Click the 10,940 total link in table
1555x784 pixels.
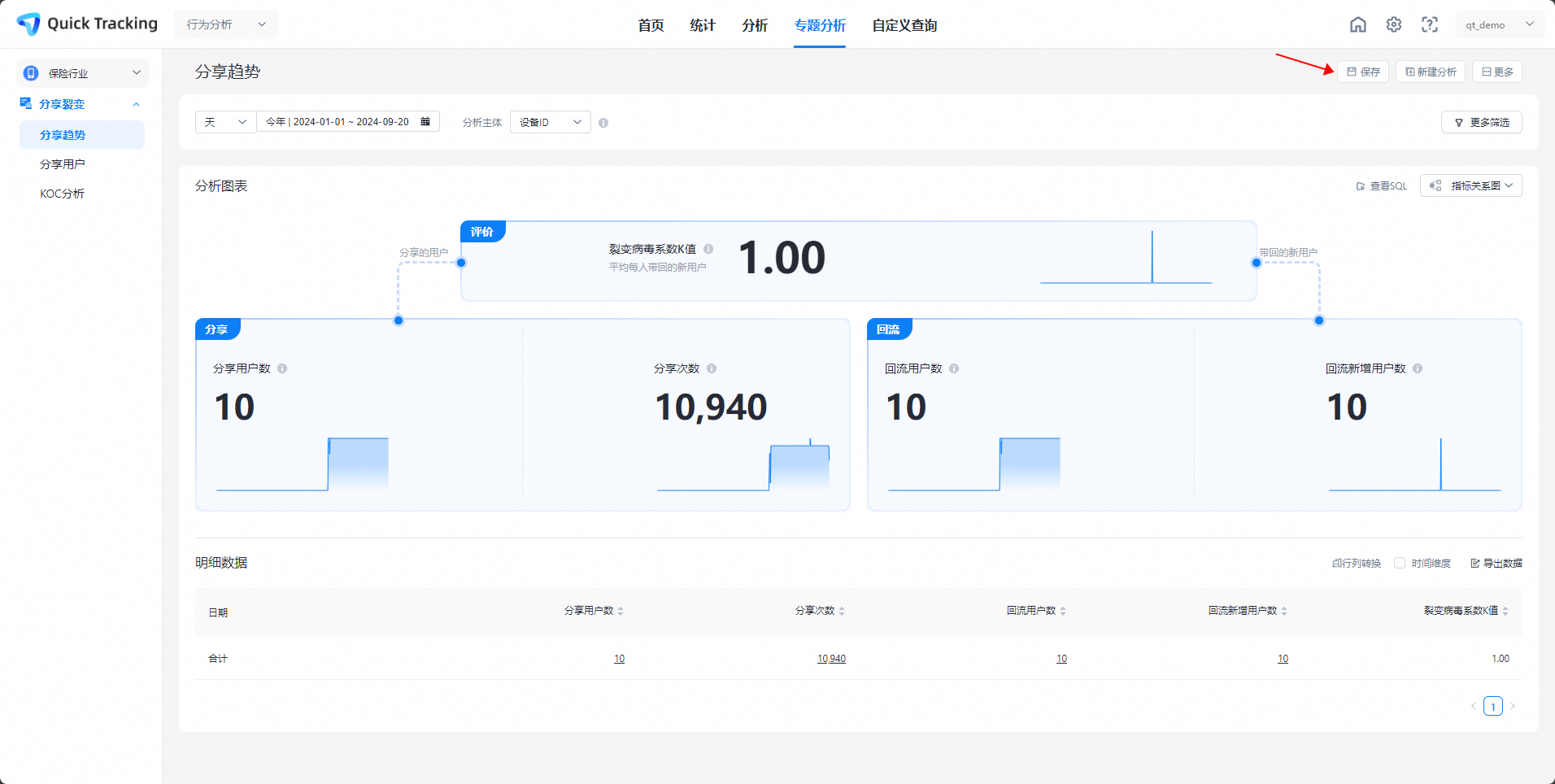coord(831,659)
